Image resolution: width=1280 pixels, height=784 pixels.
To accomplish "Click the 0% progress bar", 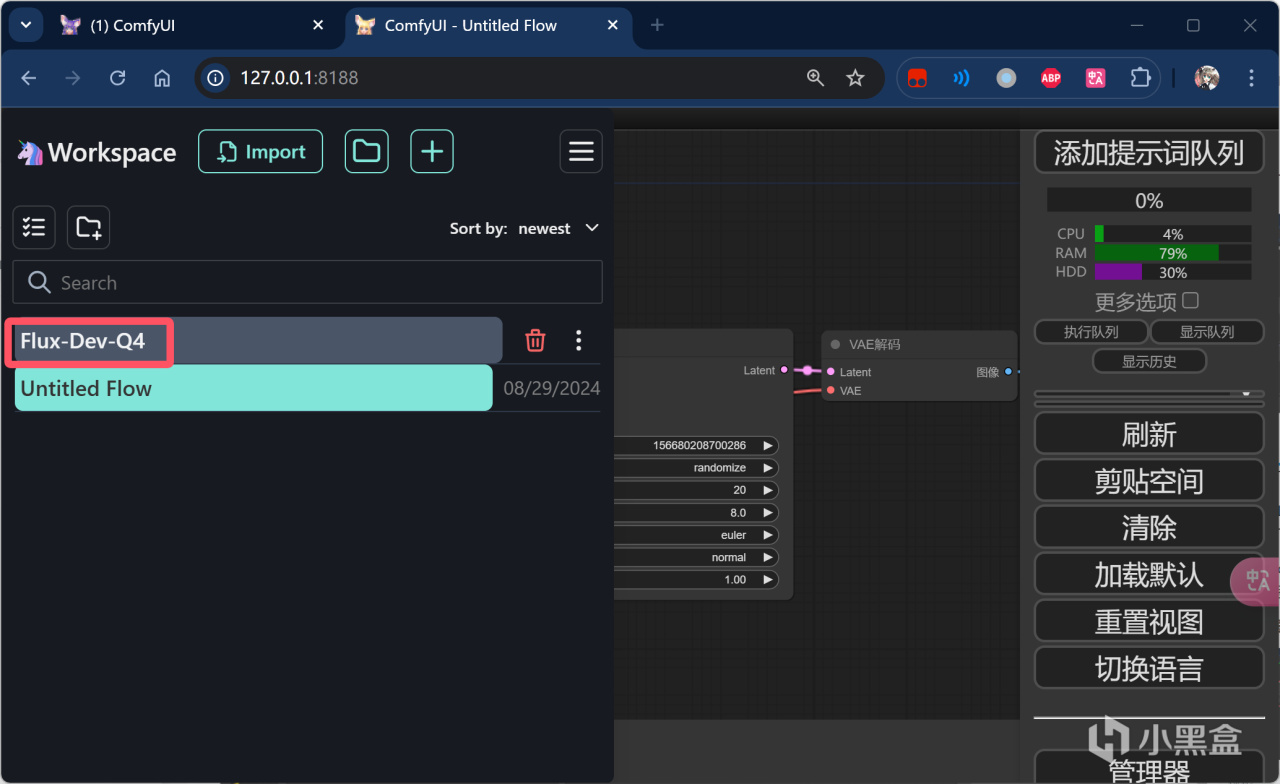I will point(1149,200).
